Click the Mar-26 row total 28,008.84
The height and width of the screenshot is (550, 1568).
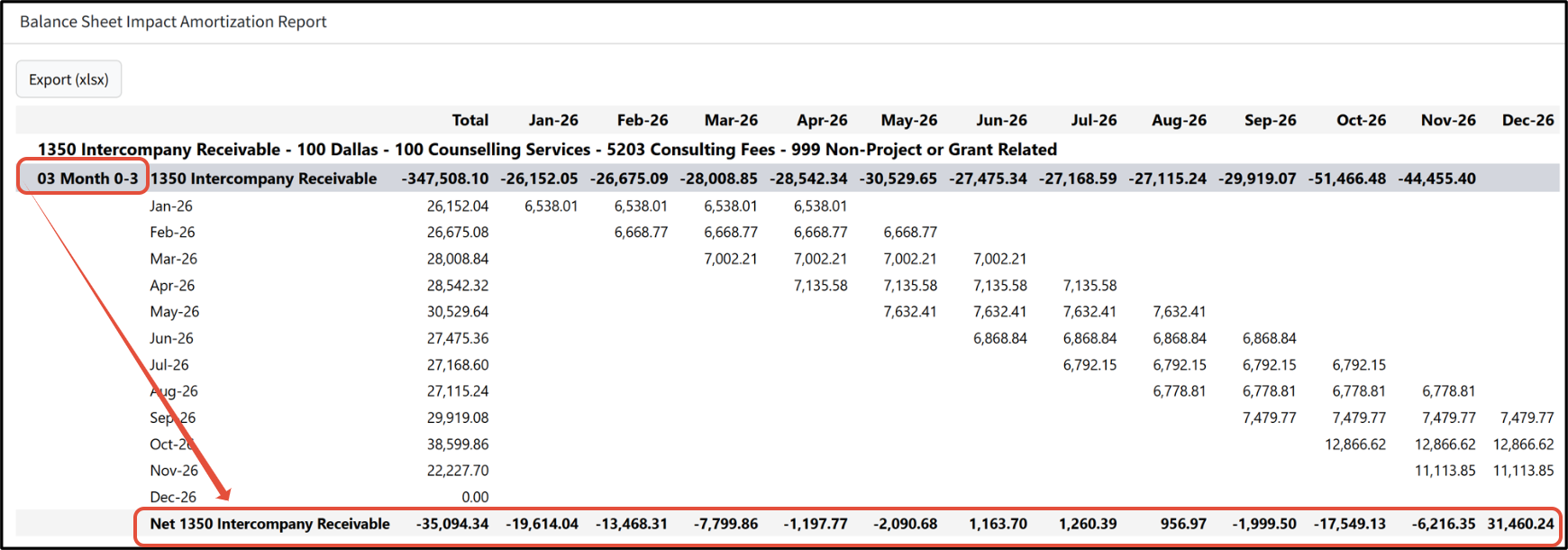pyautogui.click(x=458, y=259)
